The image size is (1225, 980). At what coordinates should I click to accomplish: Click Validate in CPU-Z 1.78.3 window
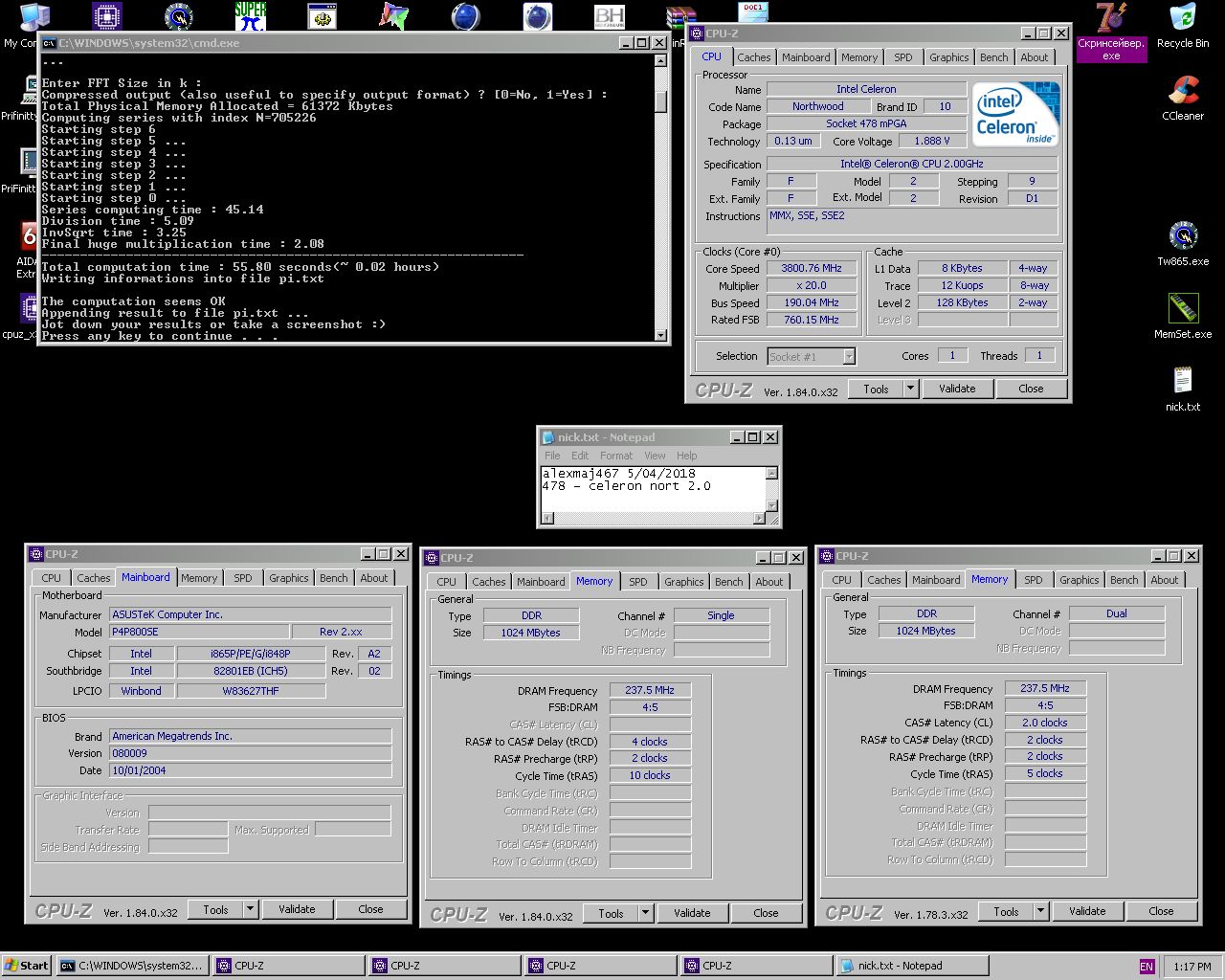point(1087,911)
